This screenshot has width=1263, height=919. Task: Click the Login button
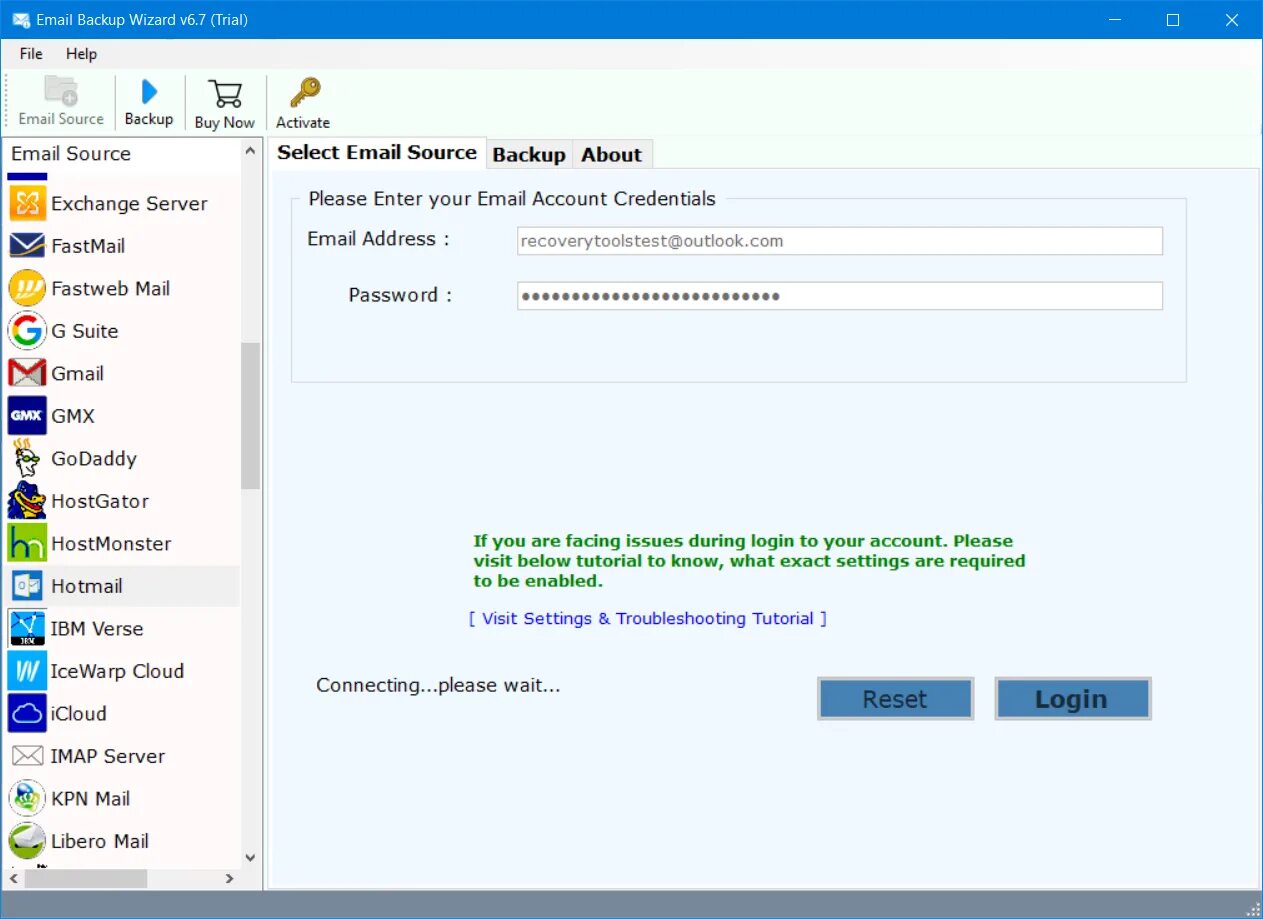(x=1072, y=699)
